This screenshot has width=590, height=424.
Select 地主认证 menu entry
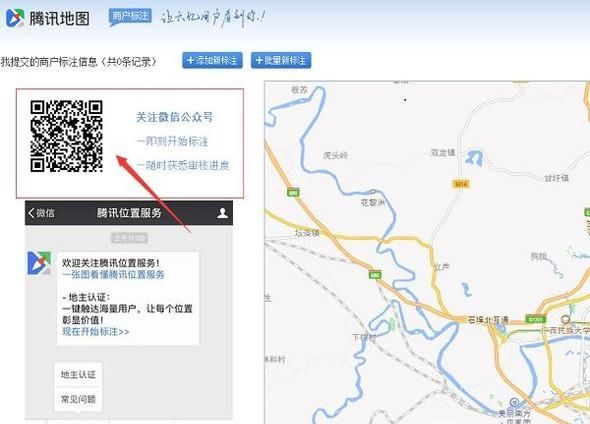(78, 374)
